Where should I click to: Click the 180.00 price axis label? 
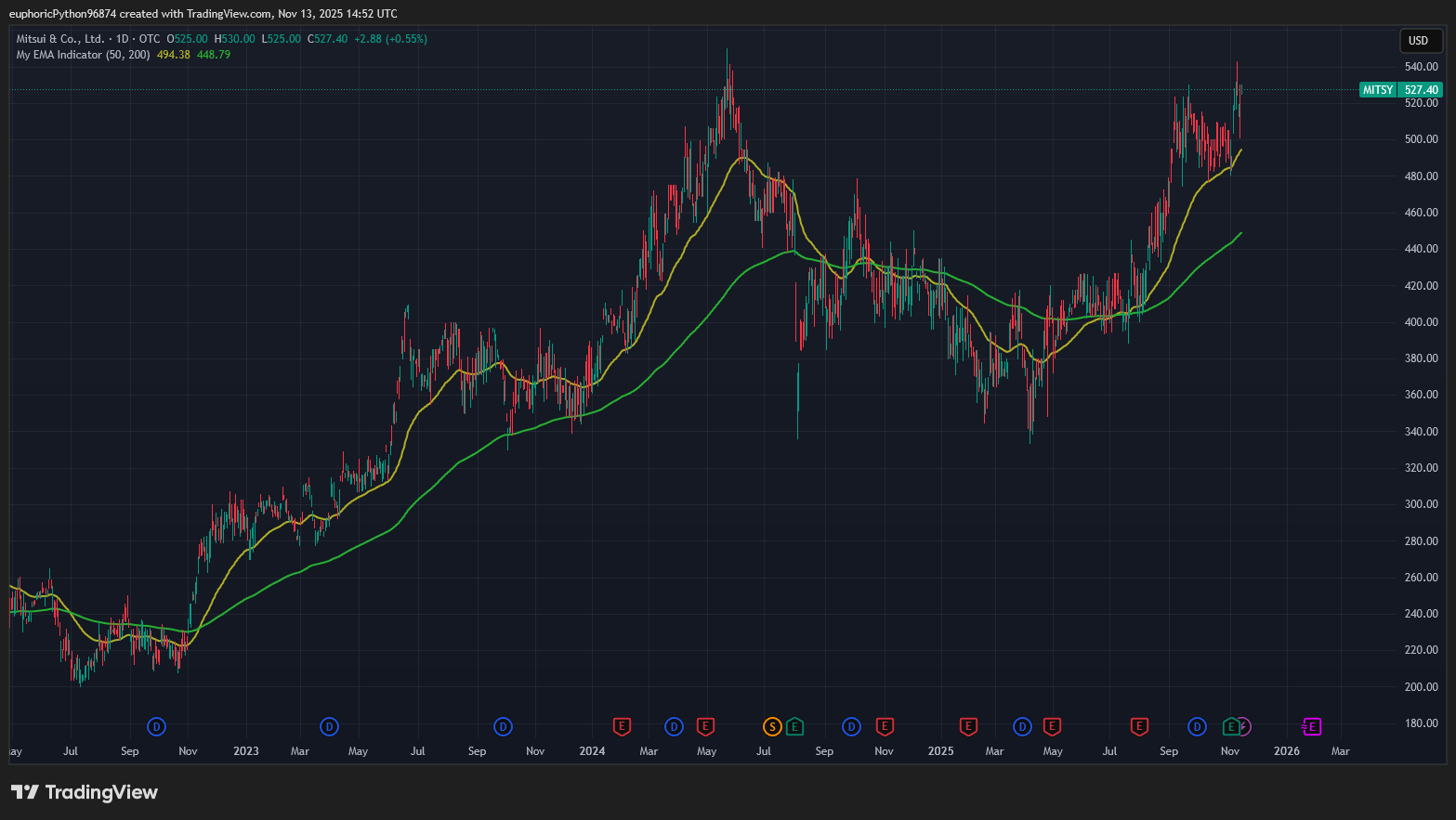tap(1421, 723)
